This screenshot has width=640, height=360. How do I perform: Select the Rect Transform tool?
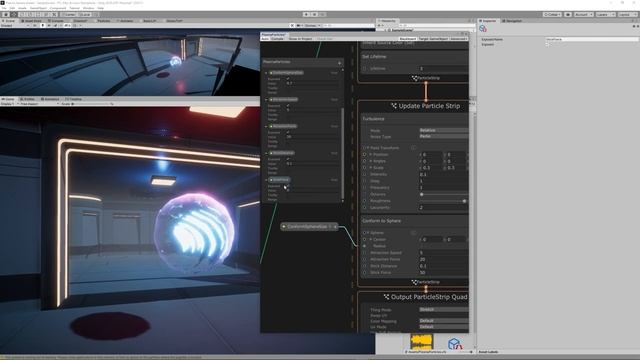click(38, 14)
